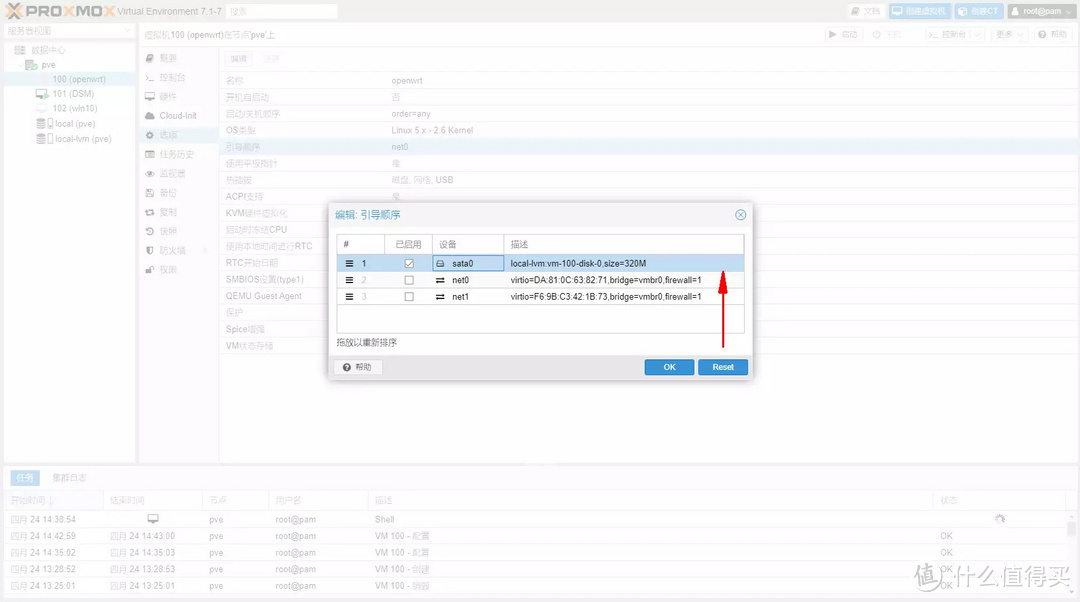This screenshot has height=602, width=1080.
Task: Click the Shutdown power icon button
Action: coord(886,34)
